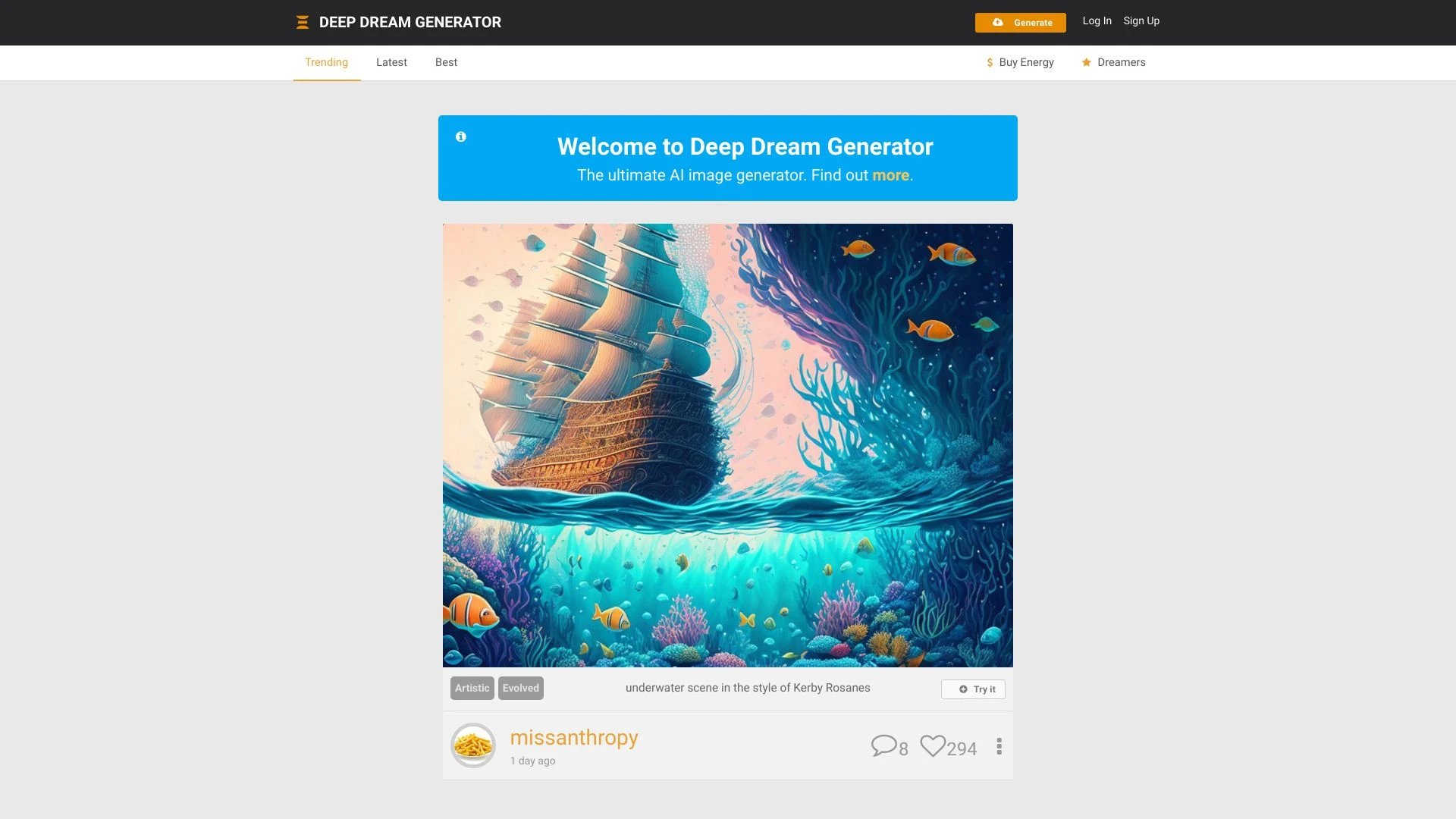
Task: Click Sign Up button in header
Action: (x=1141, y=20)
